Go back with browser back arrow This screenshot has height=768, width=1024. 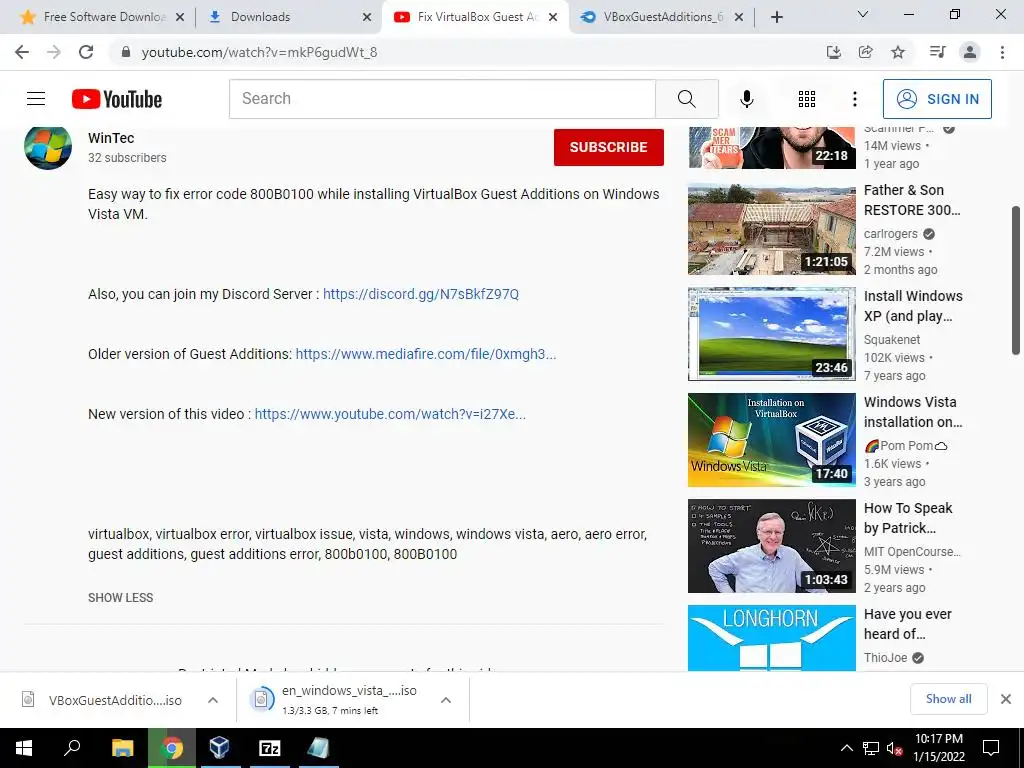[x=22, y=52]
